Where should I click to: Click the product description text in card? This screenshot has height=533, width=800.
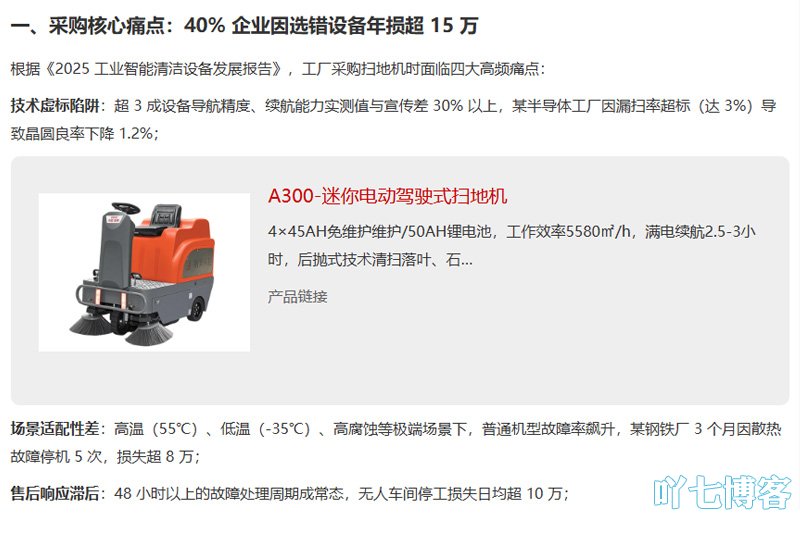[x=511, y=245]
